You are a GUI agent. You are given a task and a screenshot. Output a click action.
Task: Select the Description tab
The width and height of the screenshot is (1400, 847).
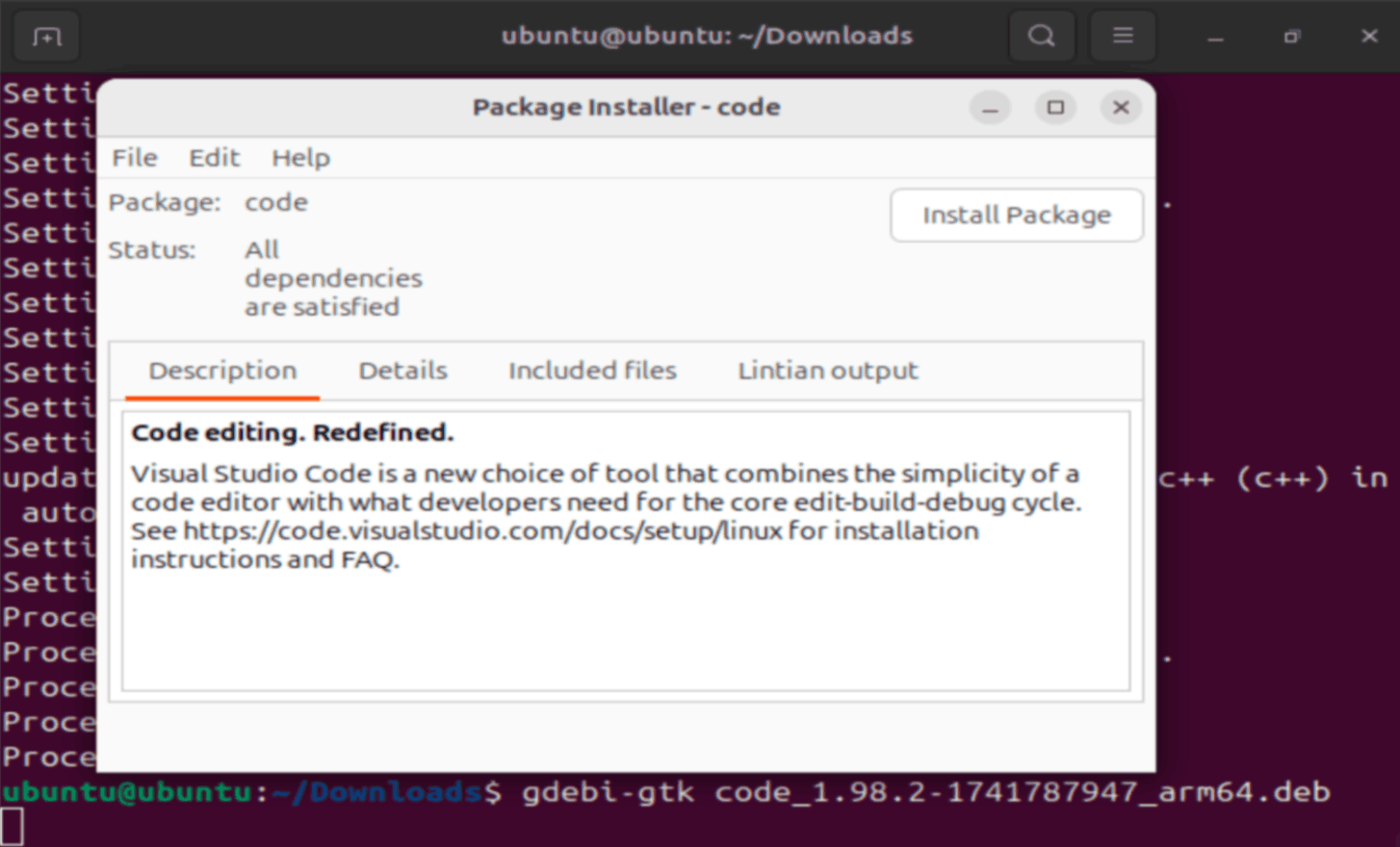pos(222,371)
